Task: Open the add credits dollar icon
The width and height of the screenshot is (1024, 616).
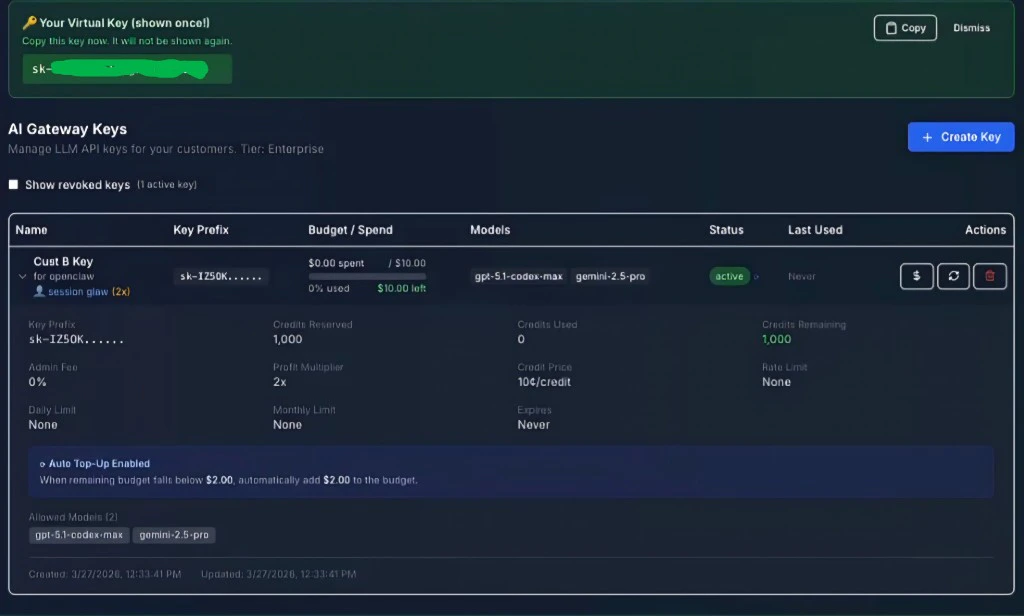Action: pyautogui.click(x=916, y=276)
